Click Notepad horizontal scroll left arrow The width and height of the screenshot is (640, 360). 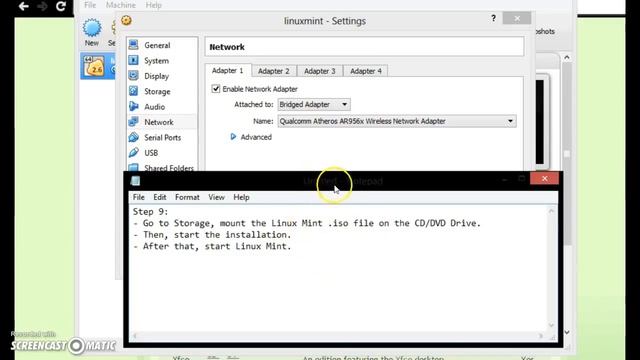point(134,336)
